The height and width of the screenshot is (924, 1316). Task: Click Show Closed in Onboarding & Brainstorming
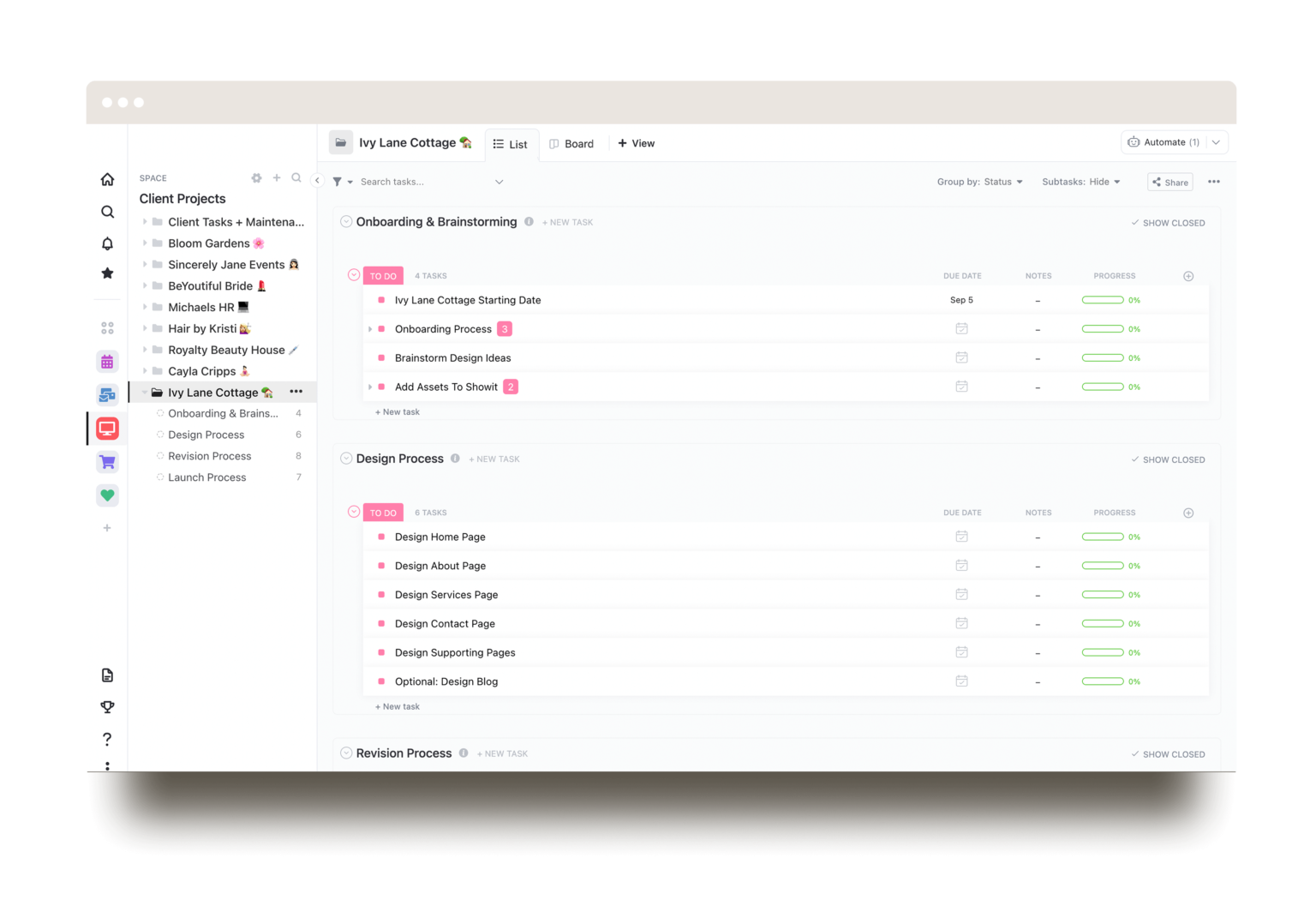(x=1168, y=222)
